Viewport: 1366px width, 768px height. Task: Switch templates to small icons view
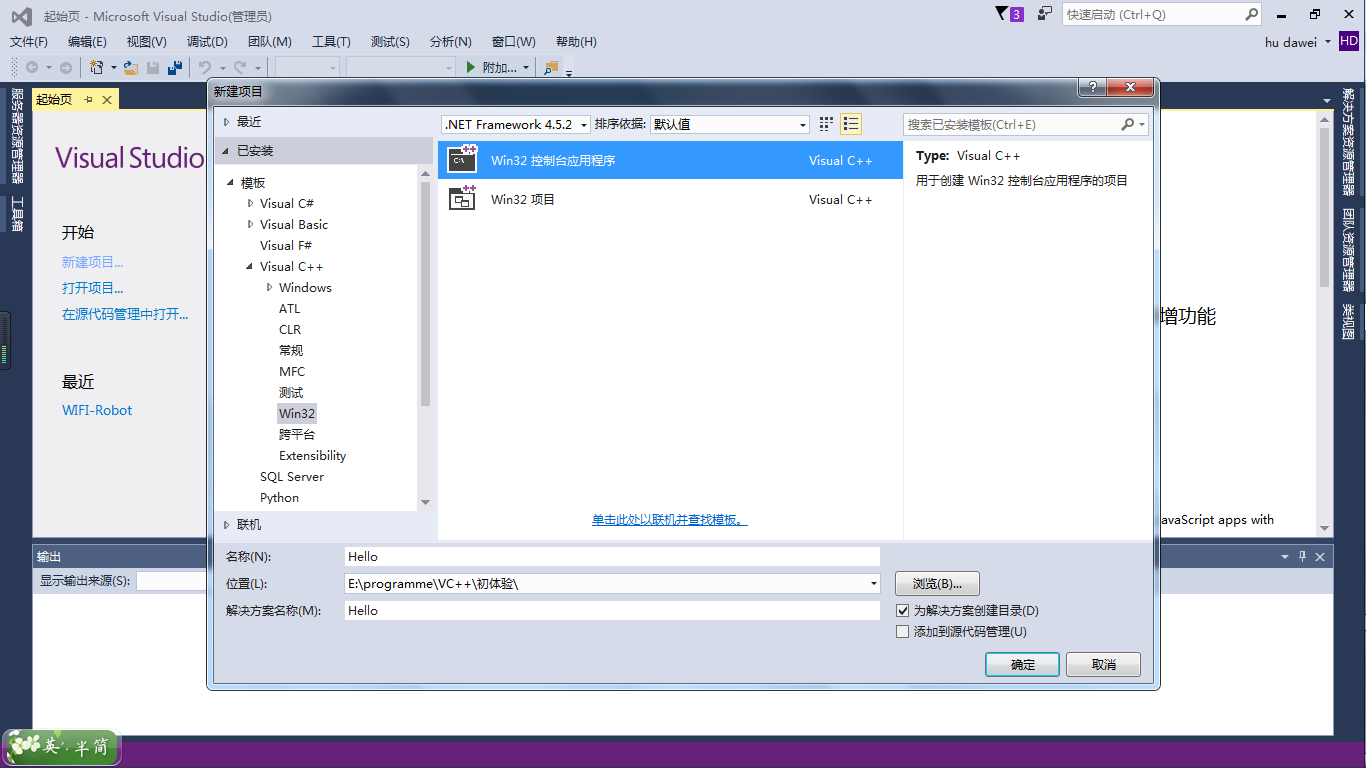(x=826, y=124)
